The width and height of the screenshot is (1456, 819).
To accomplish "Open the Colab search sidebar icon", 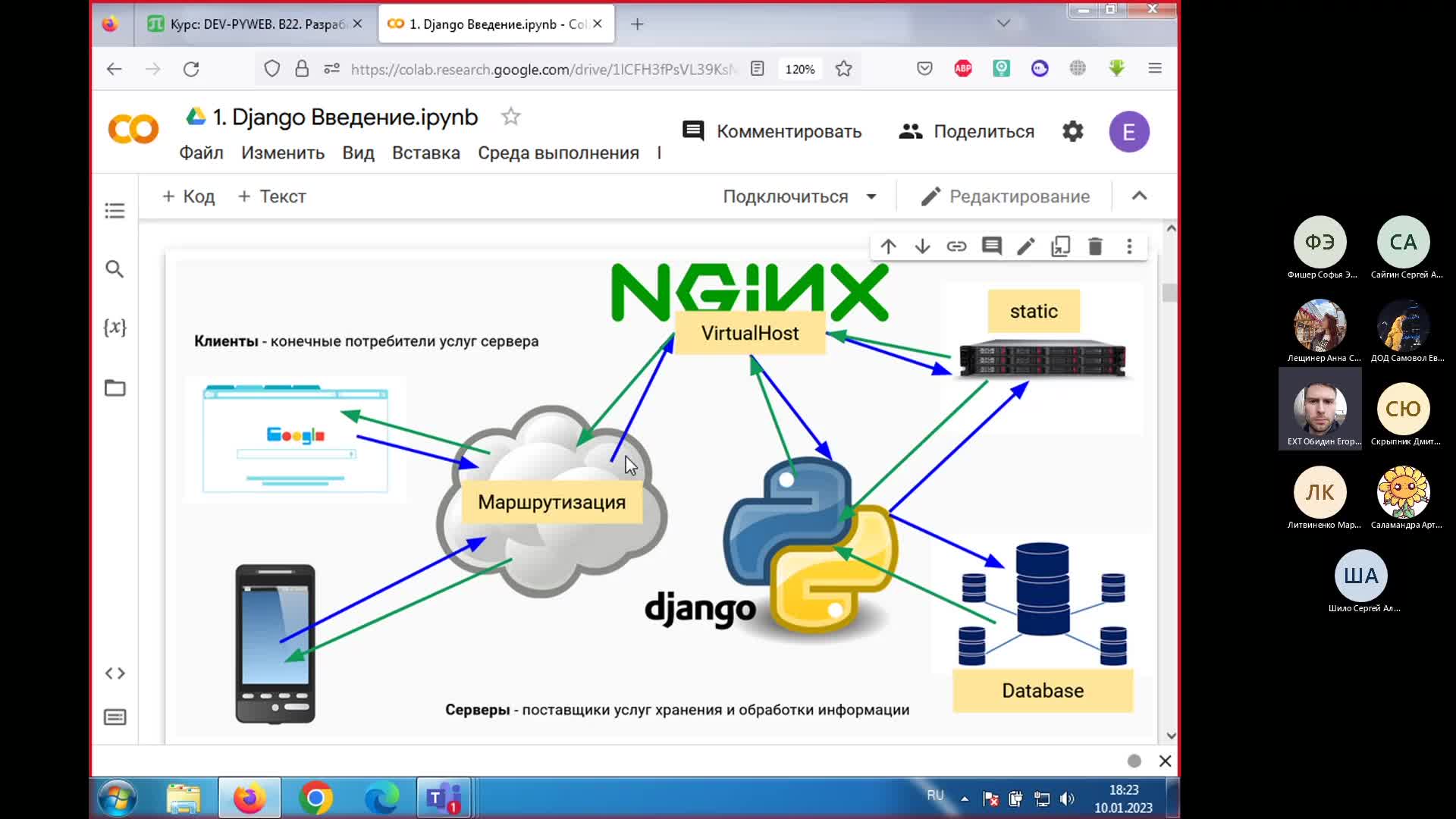I will click(x=115, y=269).
